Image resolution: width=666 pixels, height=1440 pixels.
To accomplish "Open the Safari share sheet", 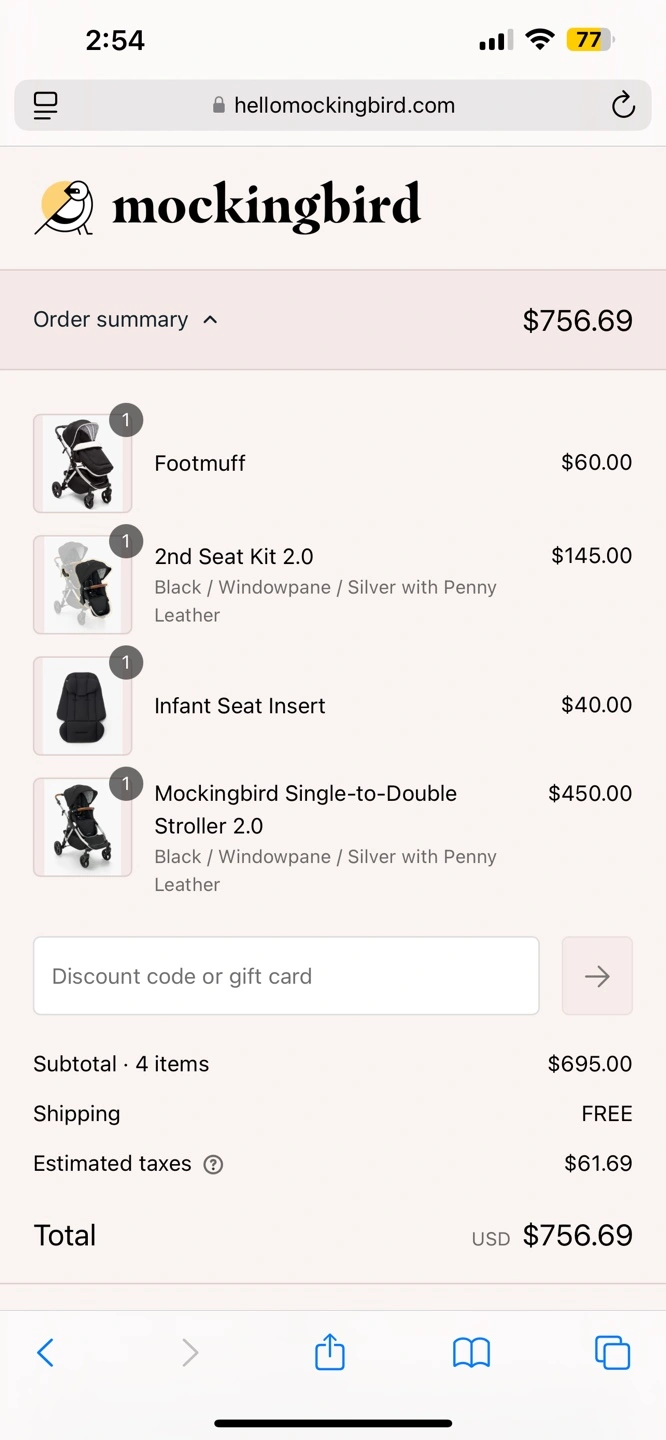I will (x=330, y=1353).
